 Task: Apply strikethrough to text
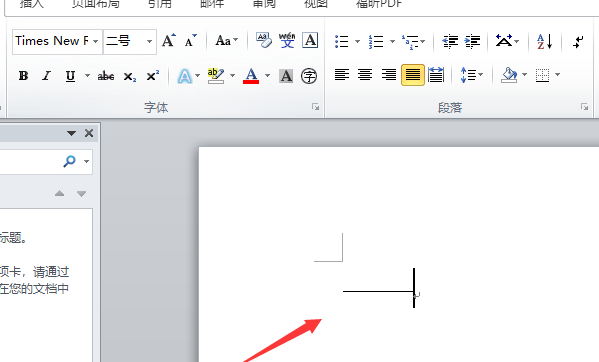pyautogui.click(x=106, y=76)
